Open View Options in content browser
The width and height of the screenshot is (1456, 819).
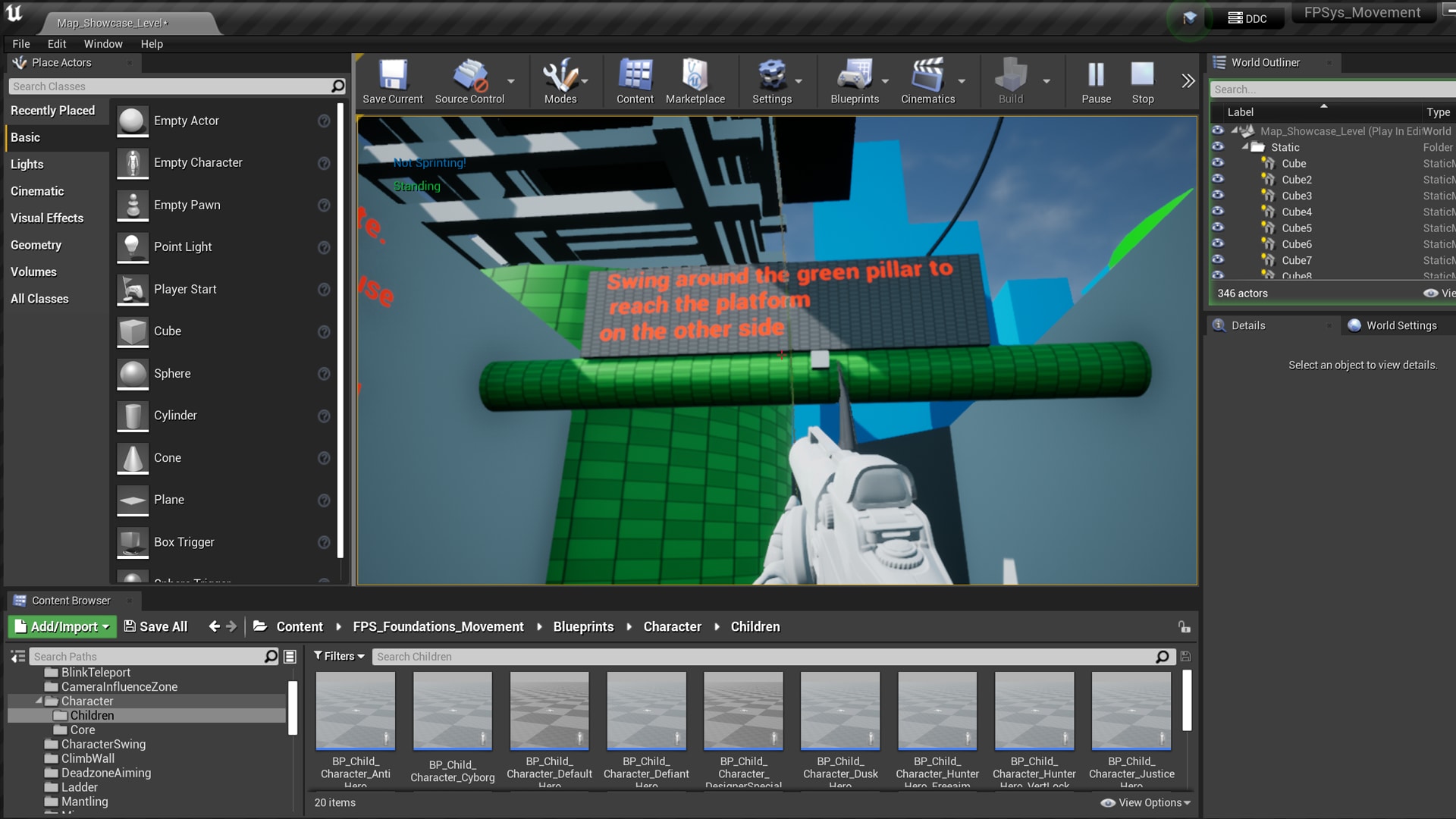[x=1146, y=802]
